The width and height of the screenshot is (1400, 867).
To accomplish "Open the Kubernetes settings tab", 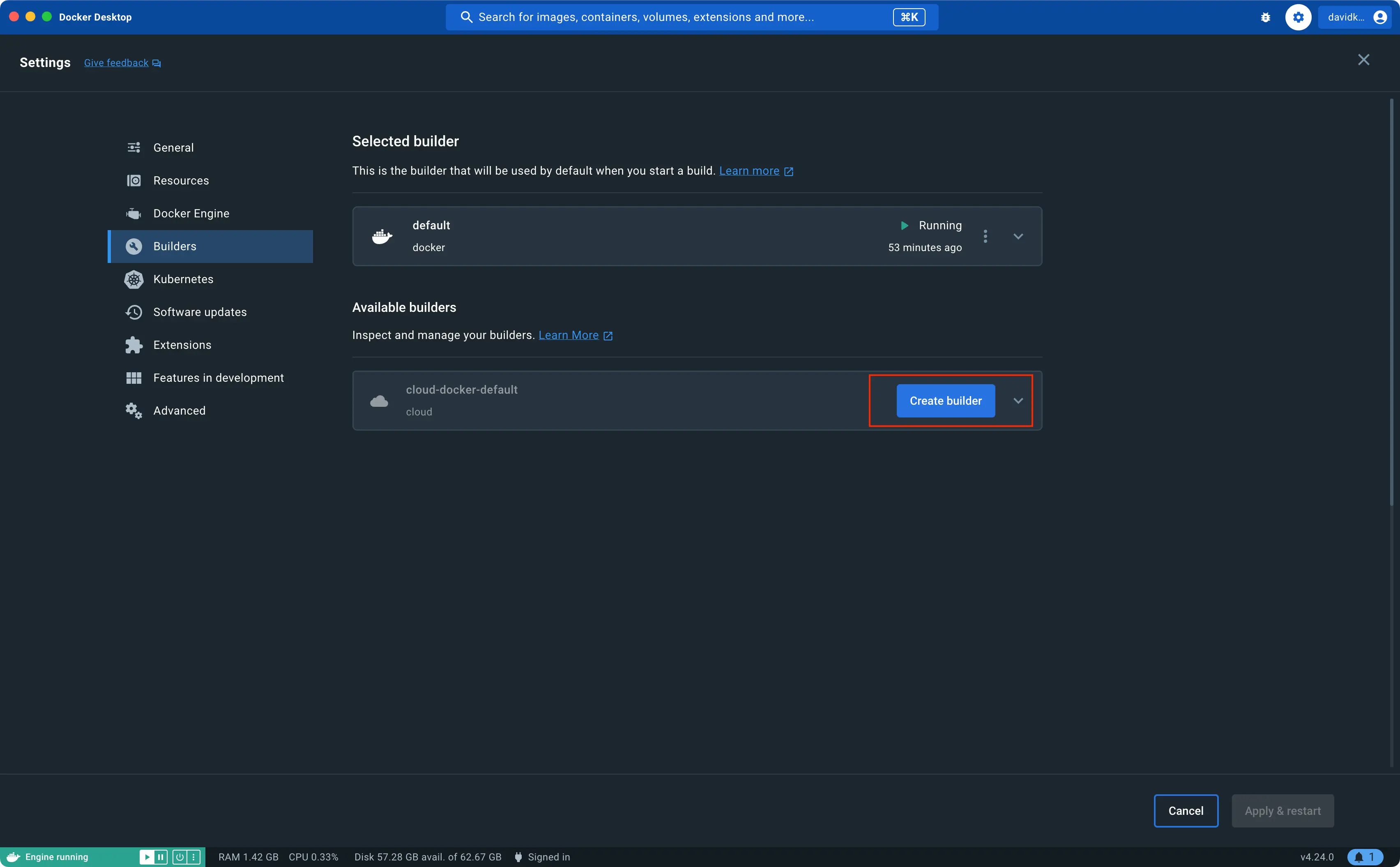I will (183, 279).
